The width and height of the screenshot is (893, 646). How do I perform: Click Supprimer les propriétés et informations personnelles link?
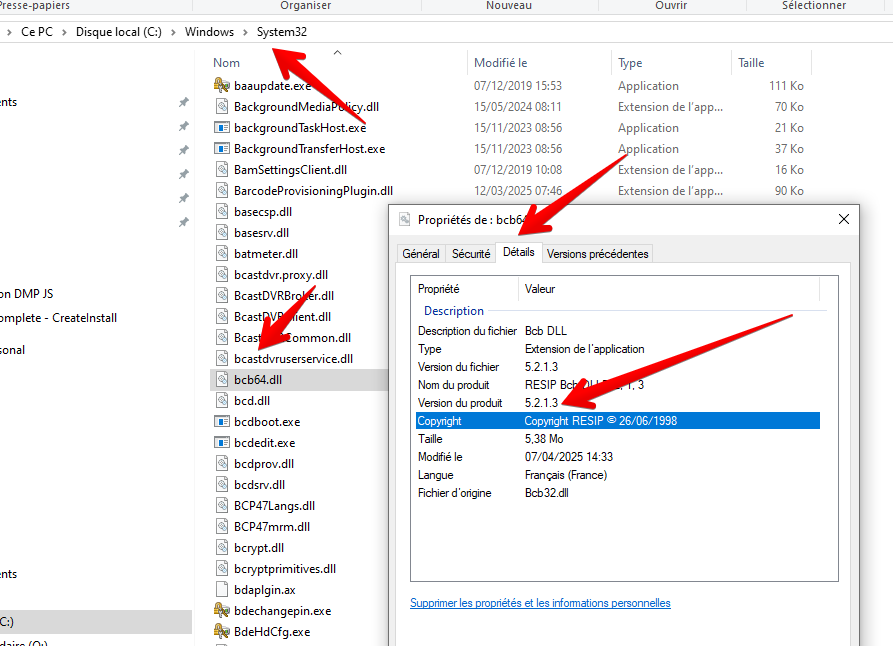(x=540, y=603)
